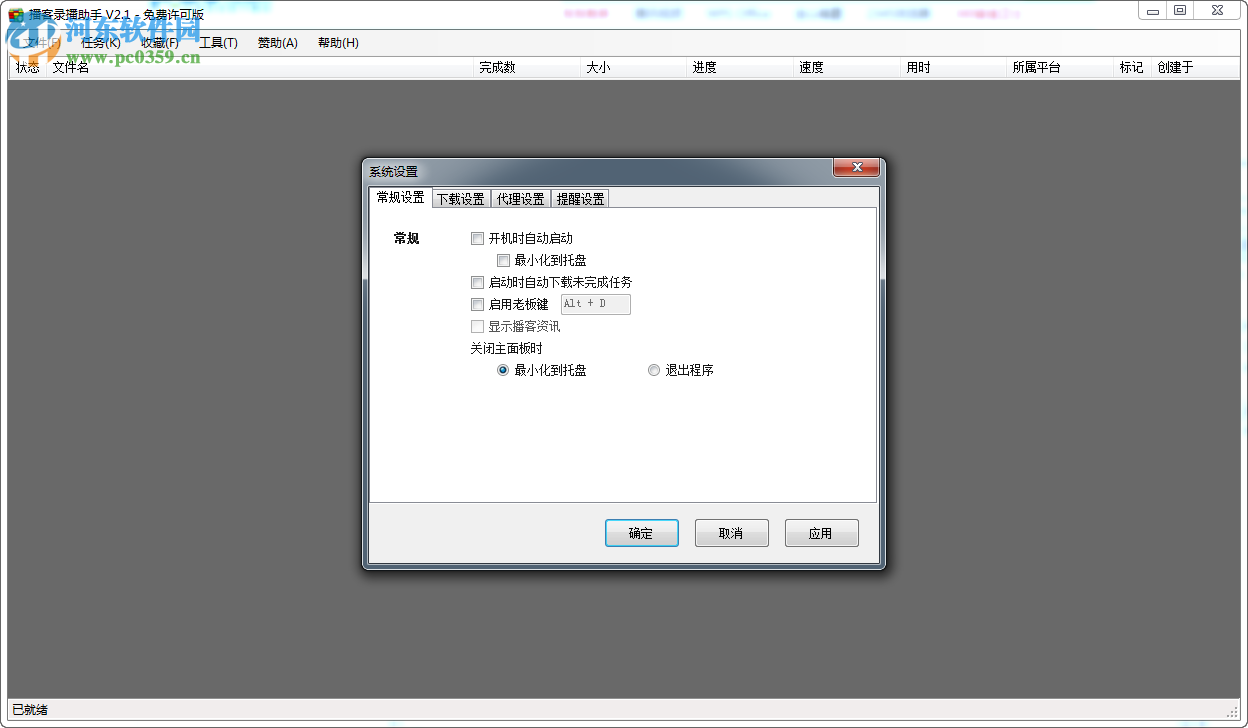Select the 退出程序 radio button

pos(654,370)
